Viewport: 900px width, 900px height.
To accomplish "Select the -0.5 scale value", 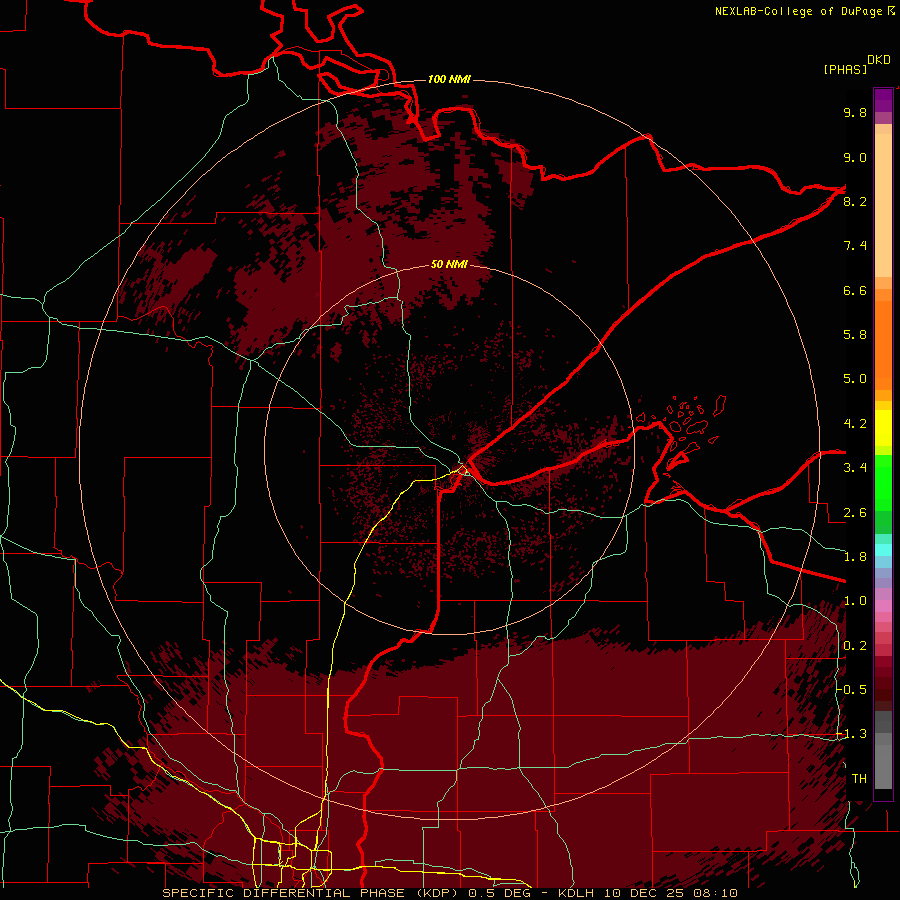I will [x=852, y=689].
